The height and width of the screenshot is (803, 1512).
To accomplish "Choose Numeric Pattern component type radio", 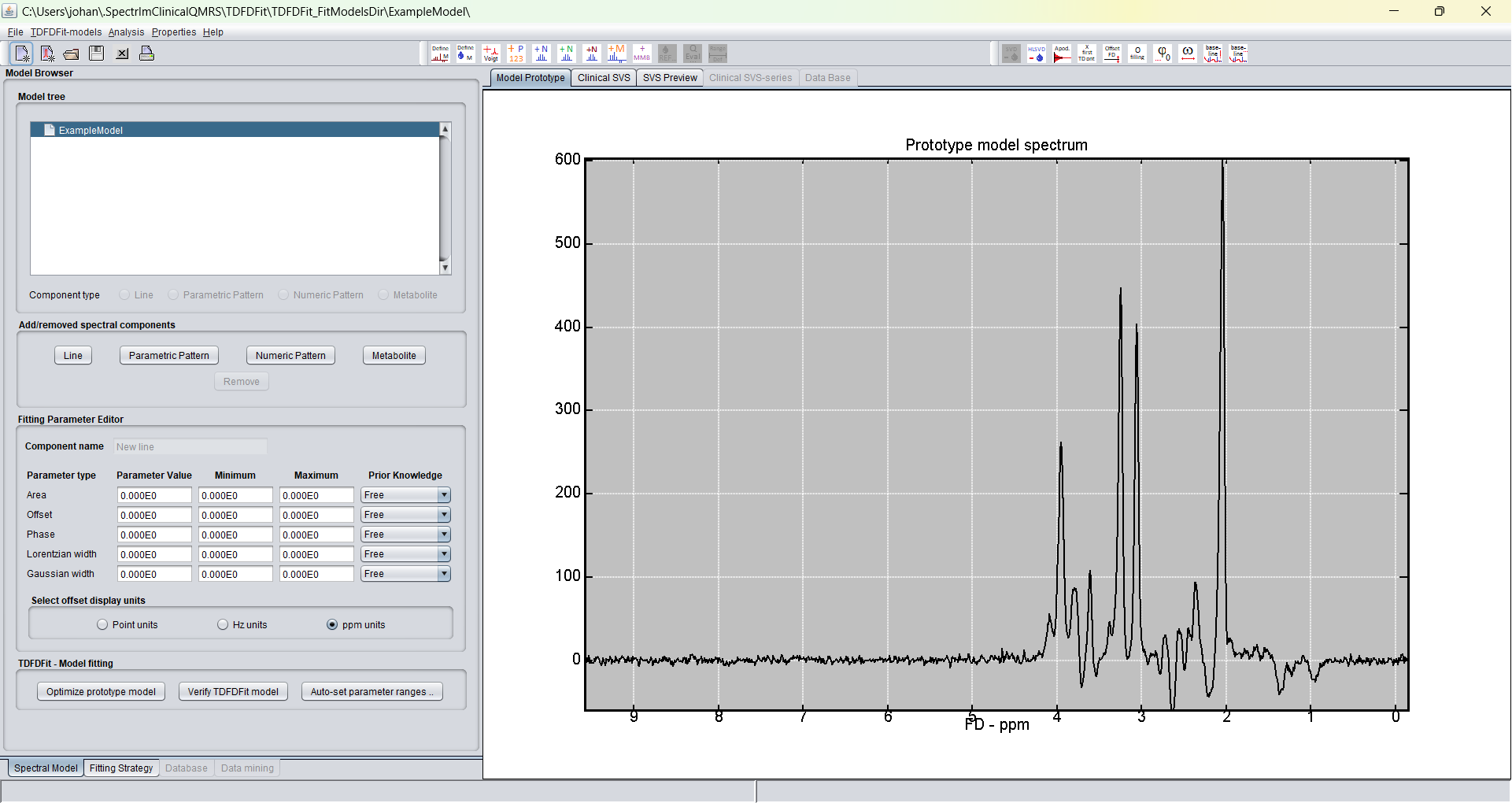I will [x=283, y=294].
